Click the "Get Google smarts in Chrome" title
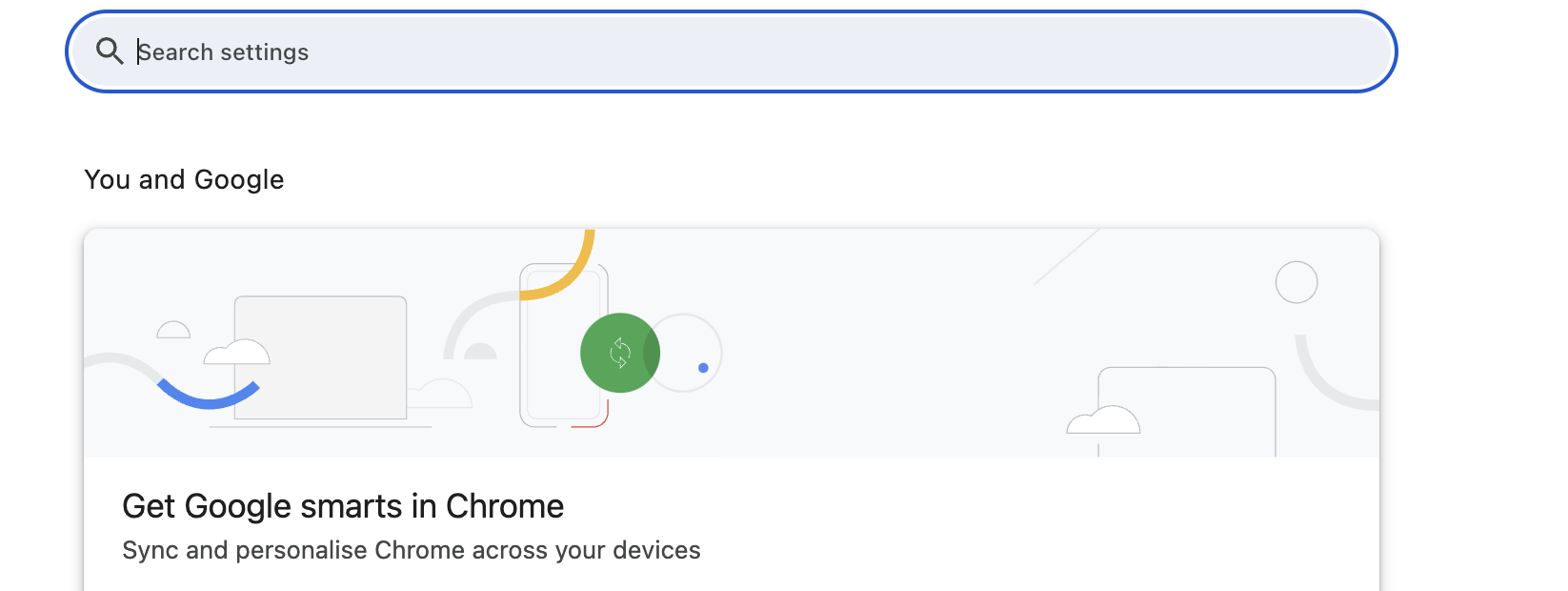This screenshot has height=591, width=1568. tap(343, 506)
